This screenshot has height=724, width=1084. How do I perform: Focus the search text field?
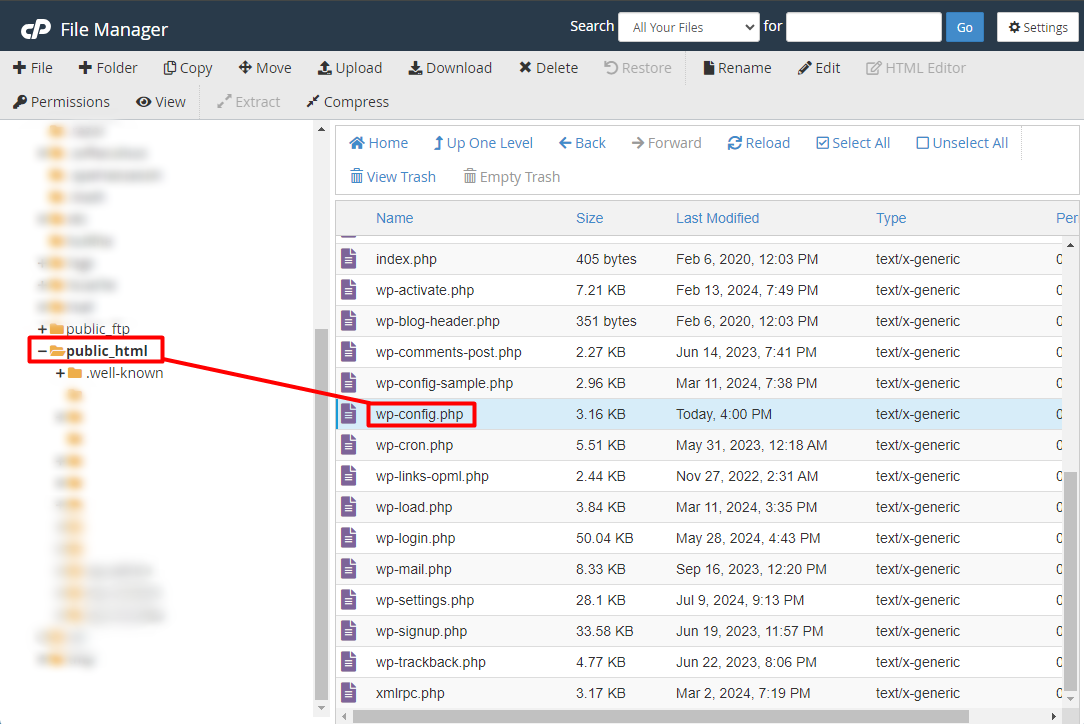pos(863,28)
